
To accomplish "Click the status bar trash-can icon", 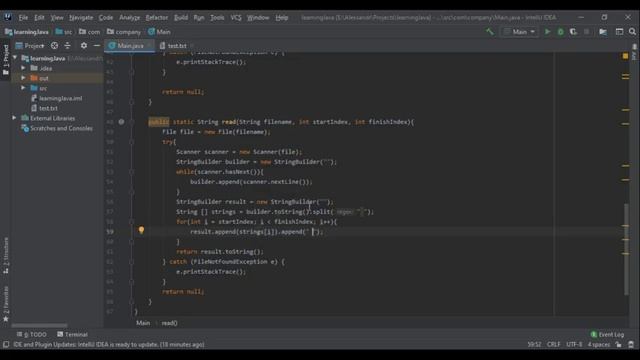I will [x=631, y=345].
